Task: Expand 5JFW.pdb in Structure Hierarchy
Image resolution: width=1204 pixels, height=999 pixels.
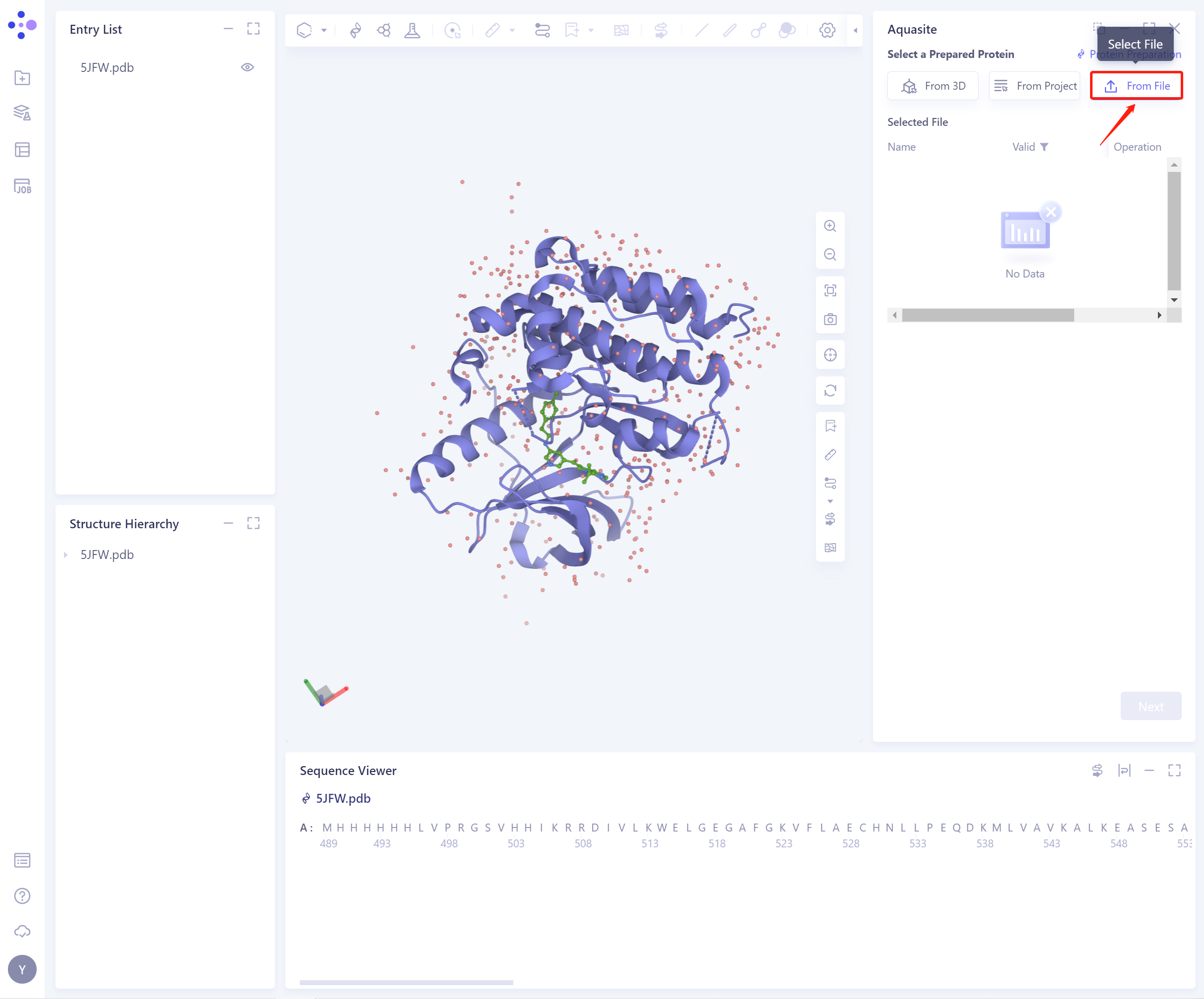Action: click(65, 555)
